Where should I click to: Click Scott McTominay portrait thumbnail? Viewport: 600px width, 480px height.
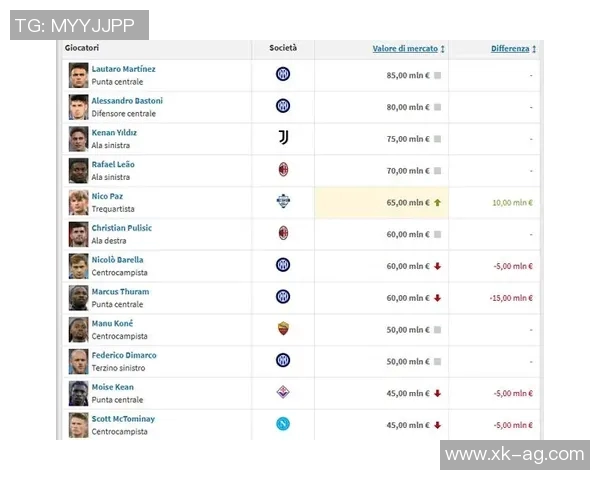[78, 425]
